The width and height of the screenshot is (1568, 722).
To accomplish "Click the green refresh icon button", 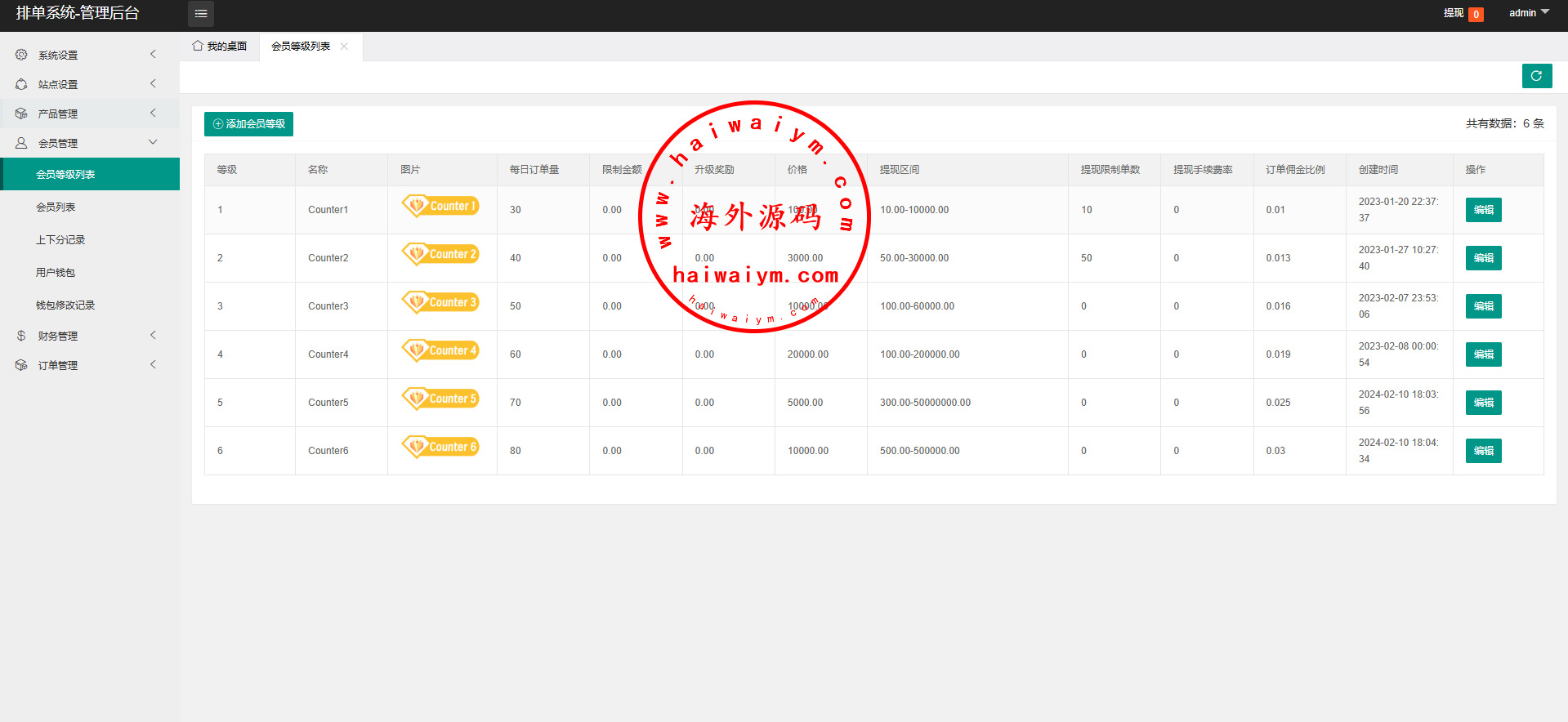I will point(1536,76).
